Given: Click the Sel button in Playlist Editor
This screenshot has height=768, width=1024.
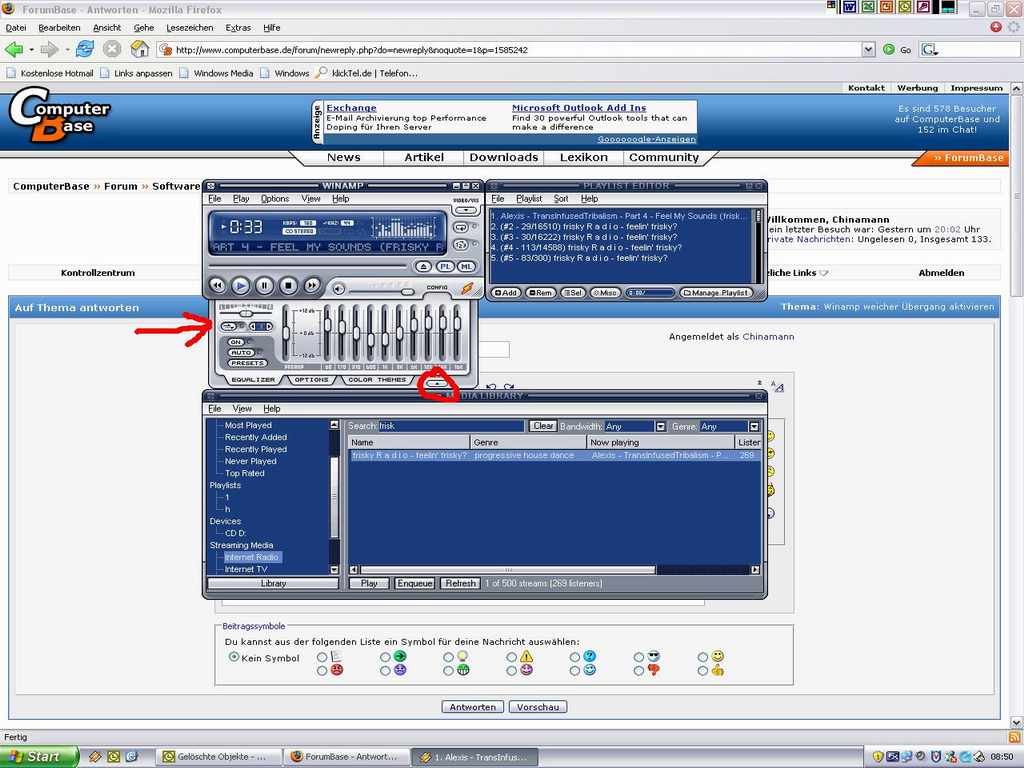Looking at the screenshot, I should click(573, 293).
